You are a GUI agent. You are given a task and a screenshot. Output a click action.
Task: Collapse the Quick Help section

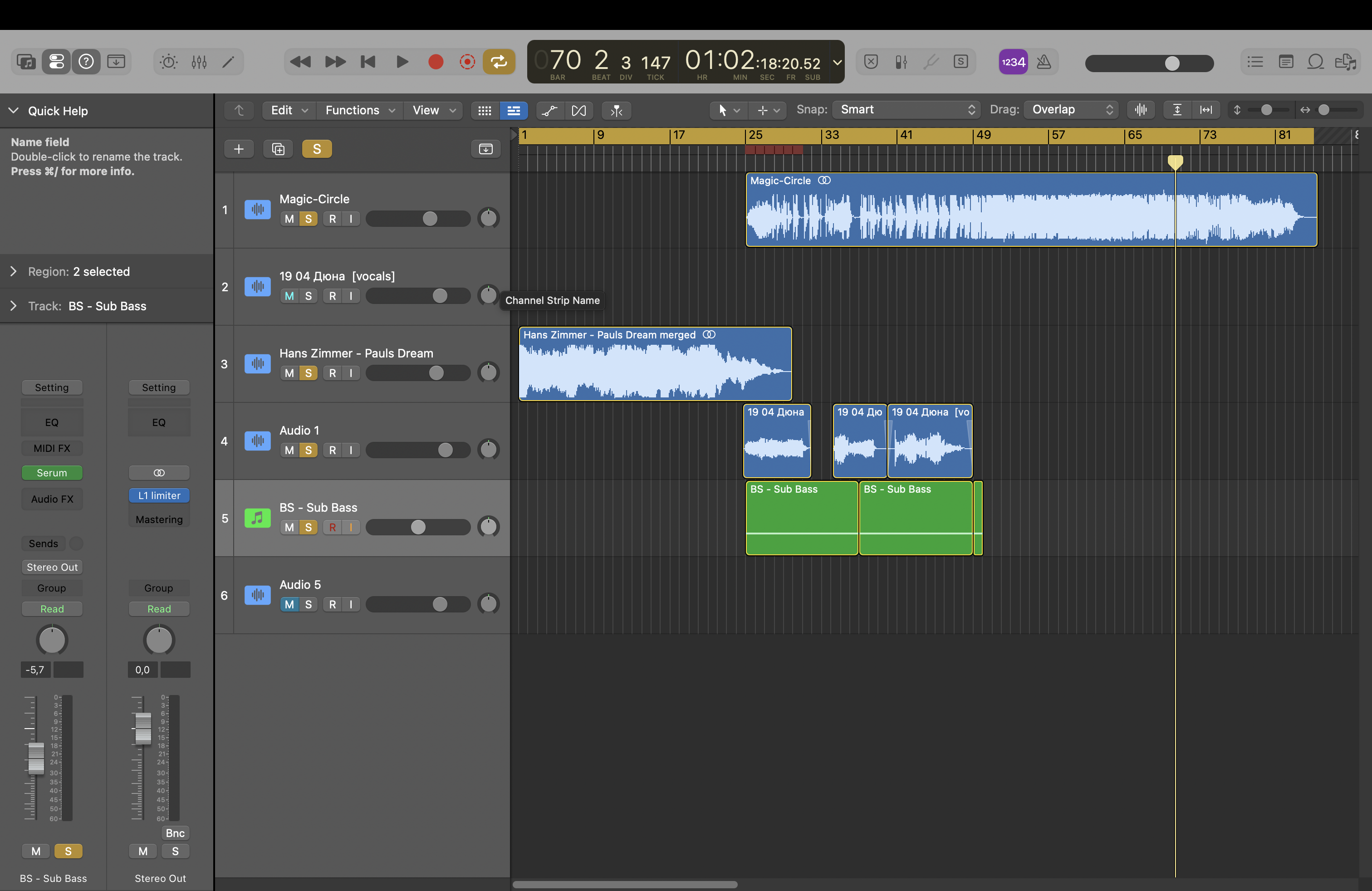(x=14, y=111)
